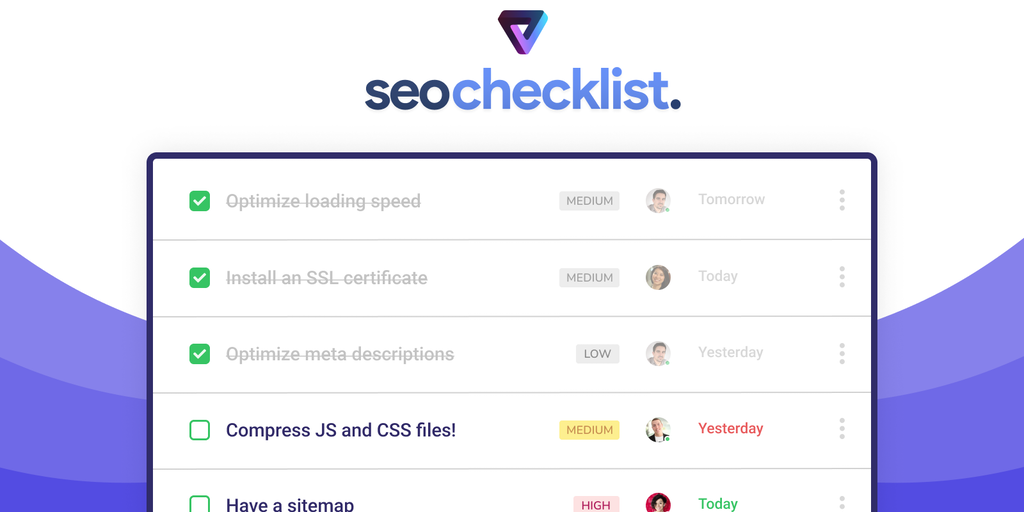Uncheck the Optimize loading speed task

[x=200, y=201]
